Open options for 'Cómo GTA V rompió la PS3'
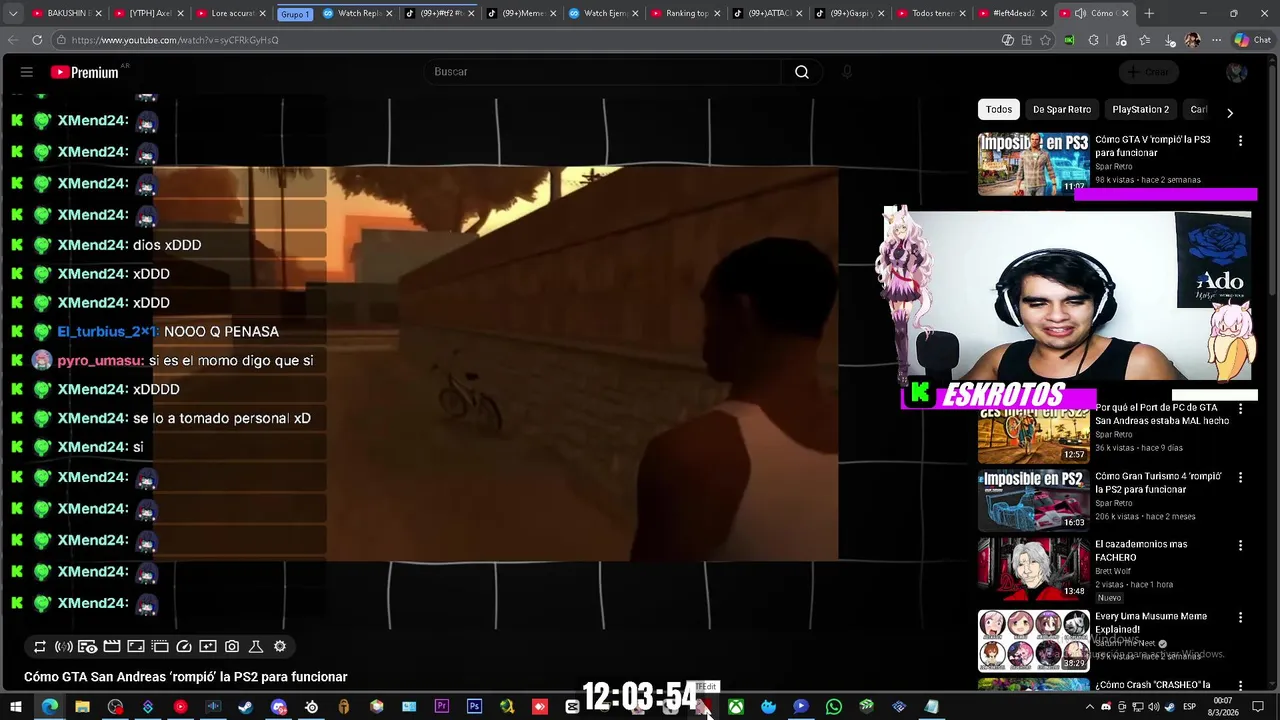The width and height of the screenshot is (1280, 720). pyautogui.click(x=1241, y=141)
